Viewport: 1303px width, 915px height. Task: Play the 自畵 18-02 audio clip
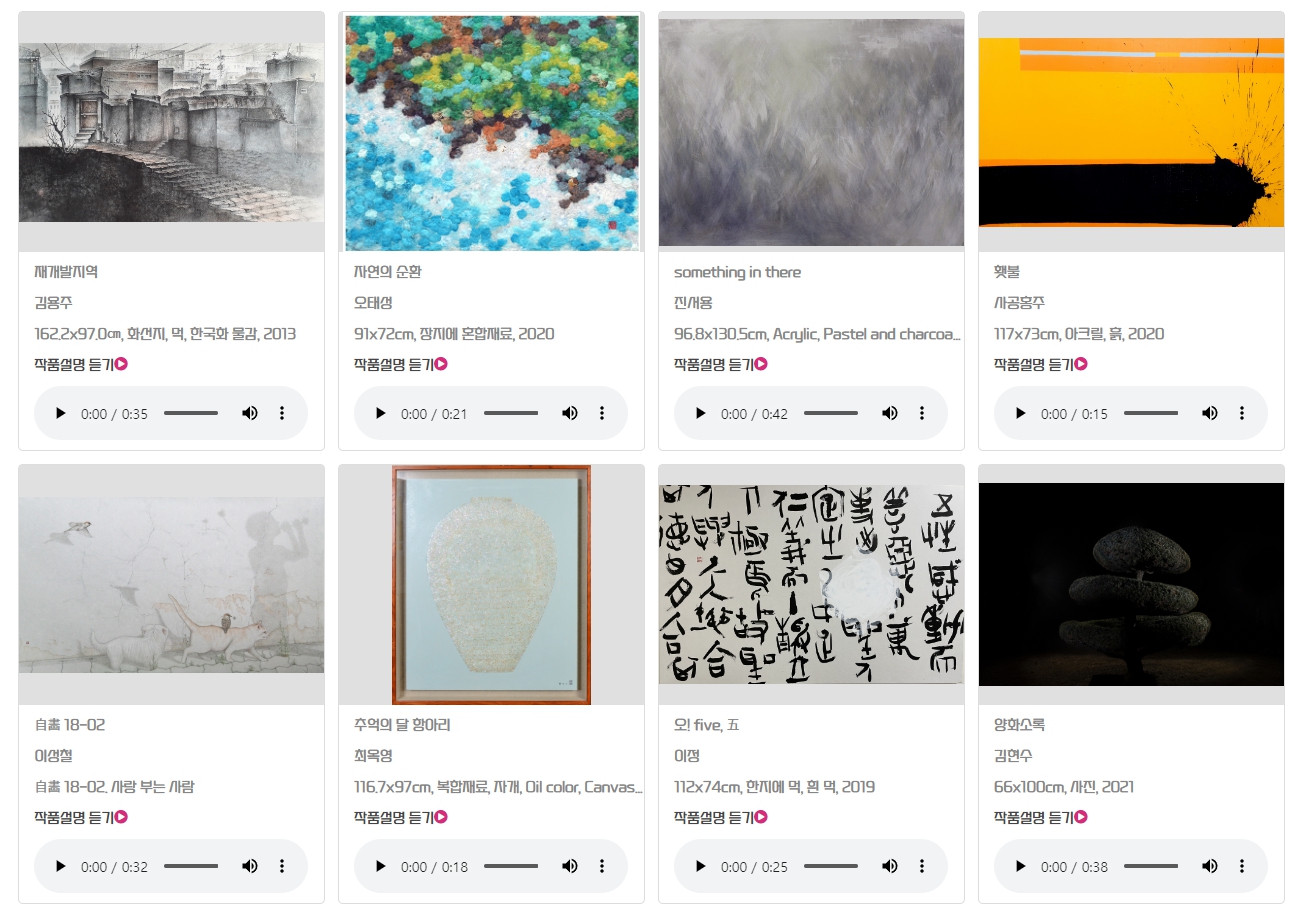coord(61,866)
